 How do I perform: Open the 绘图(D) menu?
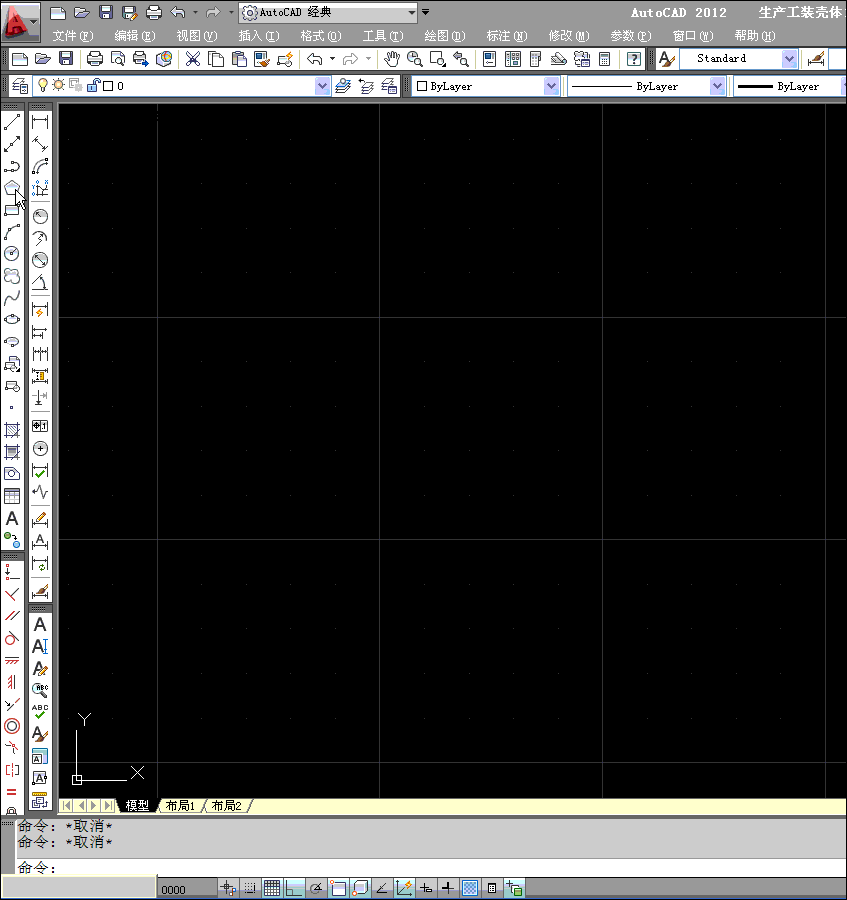(445, 36)
